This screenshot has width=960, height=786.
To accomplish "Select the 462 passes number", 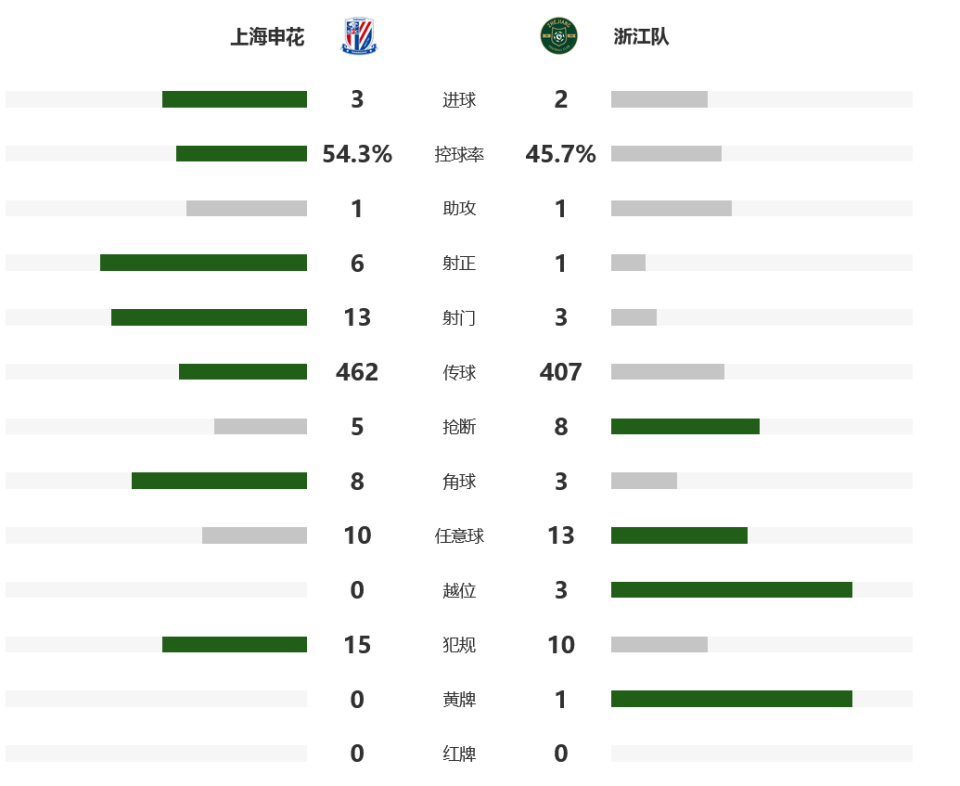I will [357, 372].
